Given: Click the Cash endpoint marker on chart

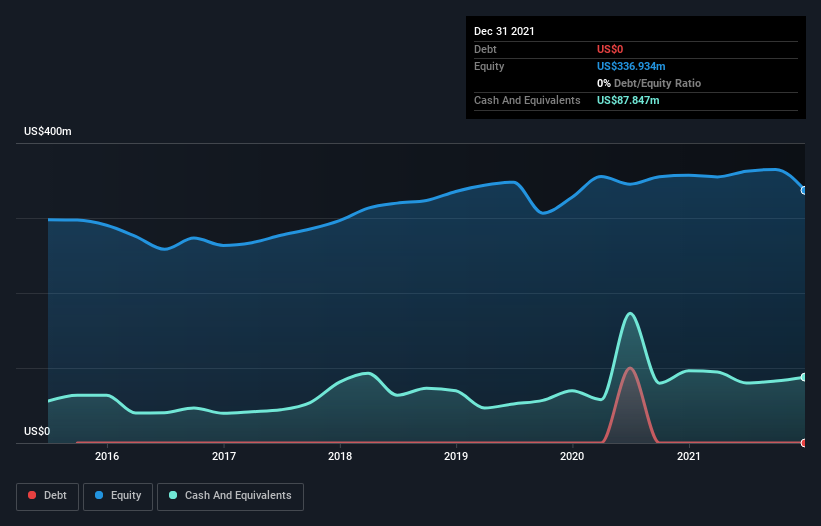Looking at the screenshot, I should click(x=804, y=377).
